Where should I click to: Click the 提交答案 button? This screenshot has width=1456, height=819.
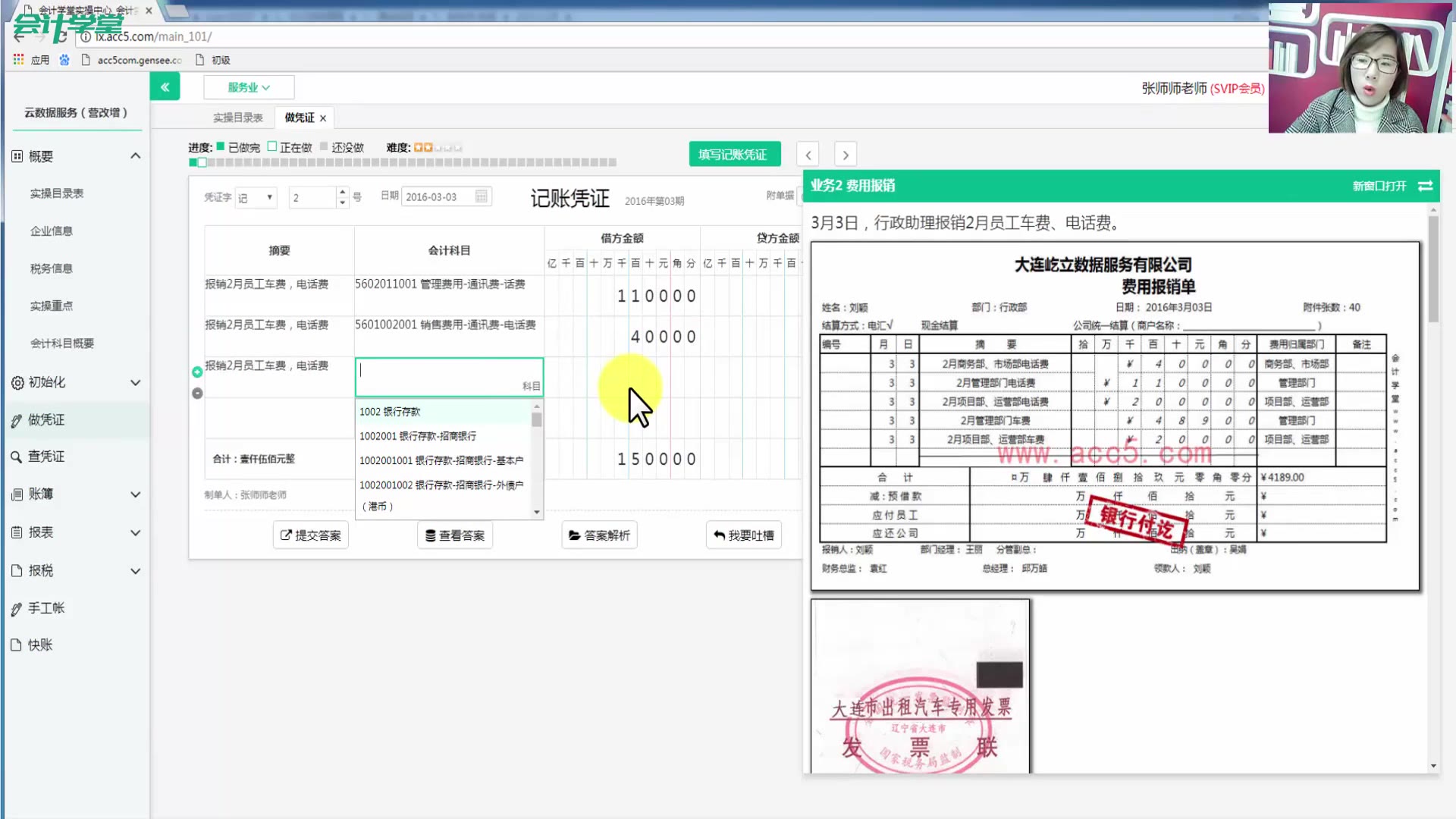(311, 535)
